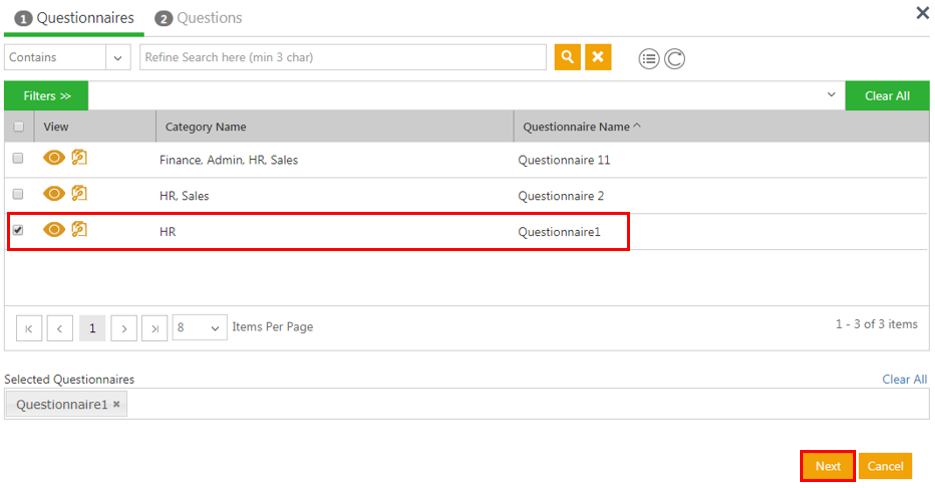Check the box for Questionnaire 11 row
Screen dimensions: 935x488
pos(18,159)
